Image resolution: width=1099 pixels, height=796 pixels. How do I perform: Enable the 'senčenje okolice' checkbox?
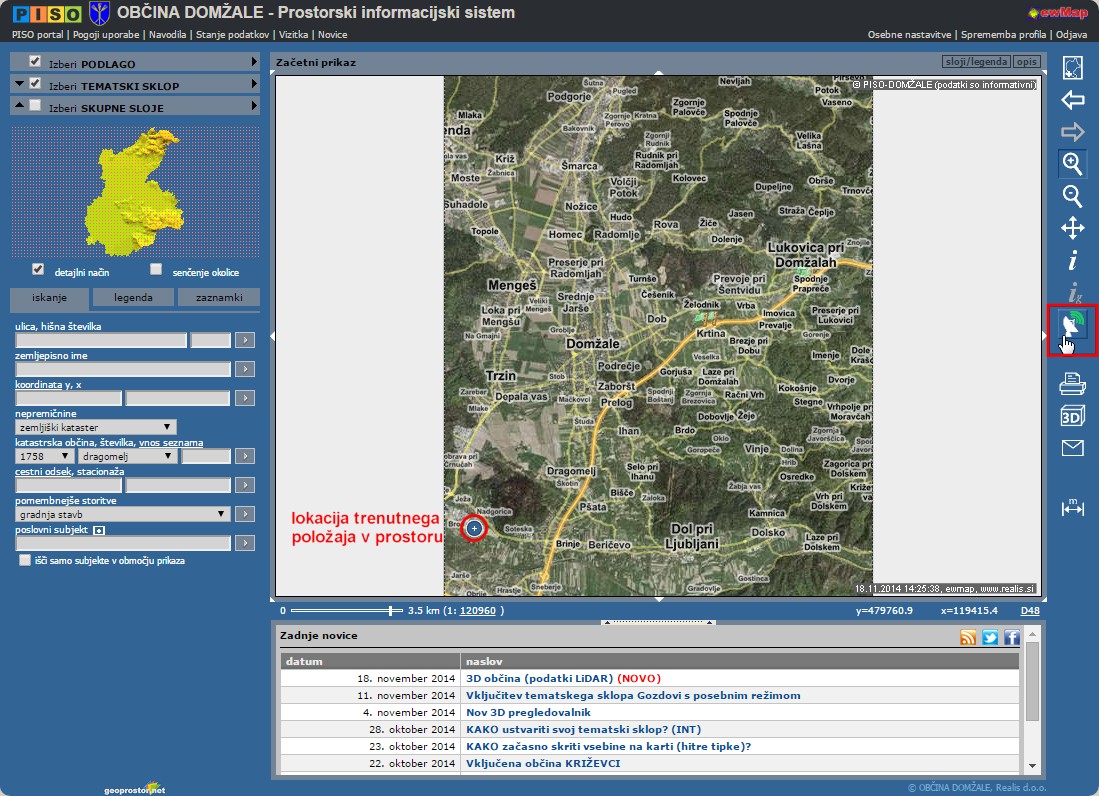156,269
